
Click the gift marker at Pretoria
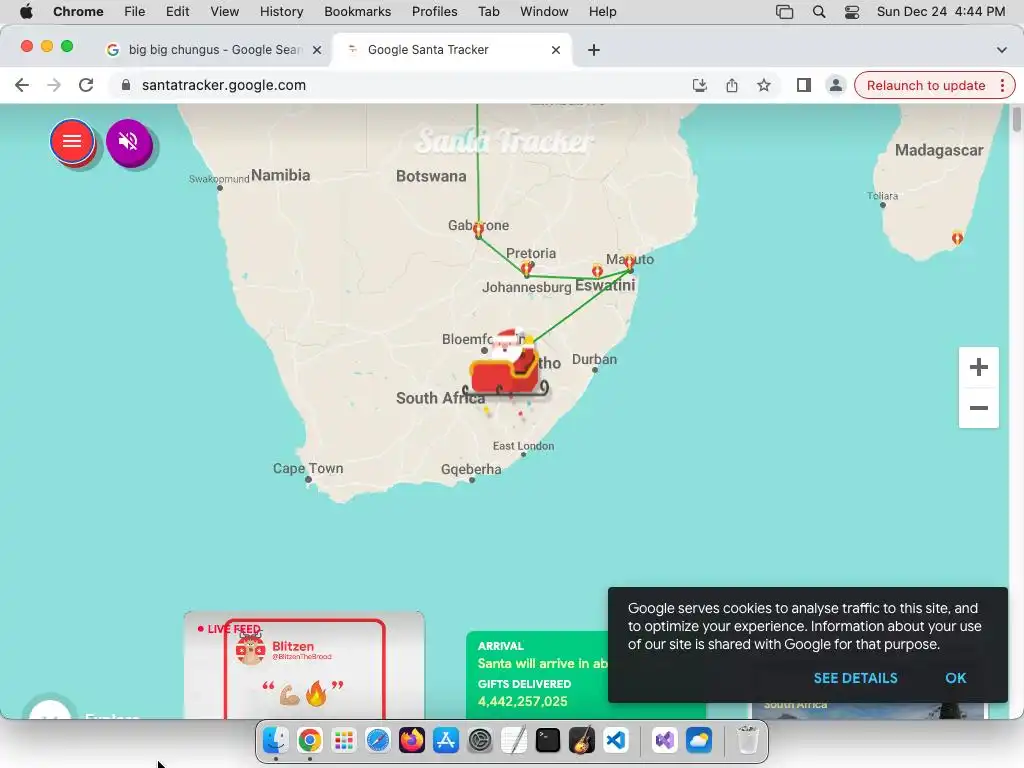tap(526, 268)
